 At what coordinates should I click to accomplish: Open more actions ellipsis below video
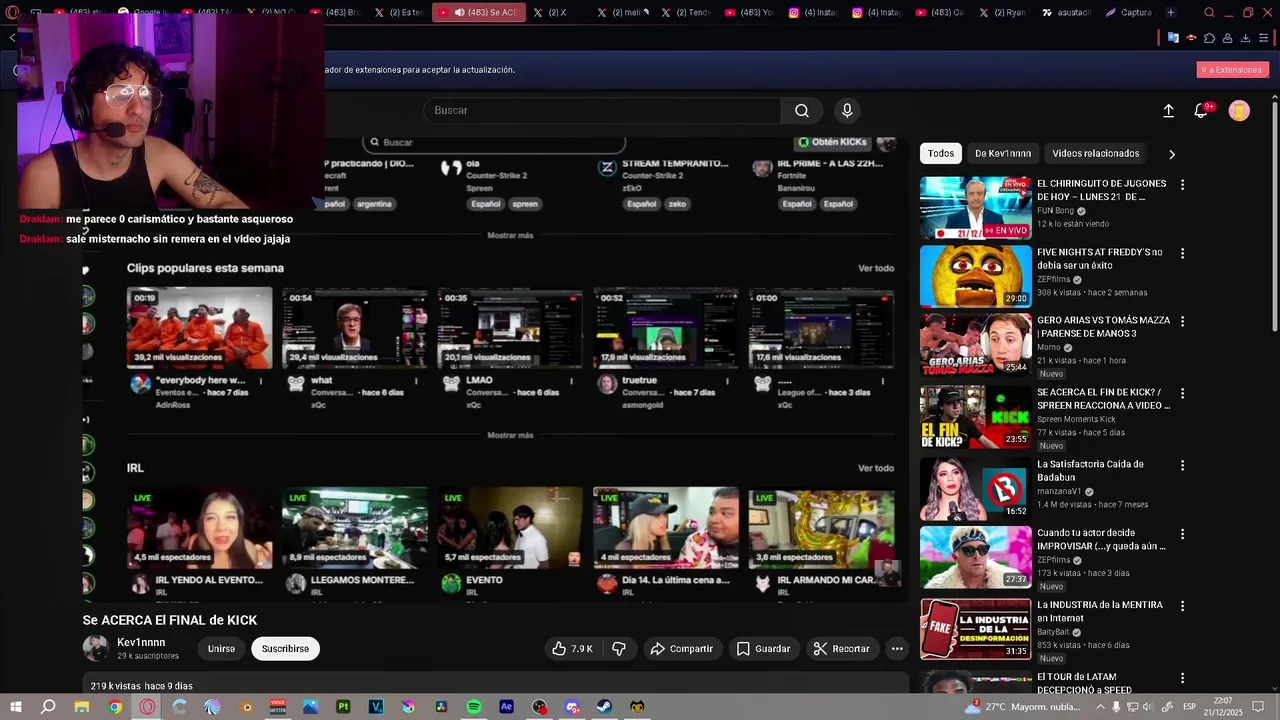[x=897, y=649]
